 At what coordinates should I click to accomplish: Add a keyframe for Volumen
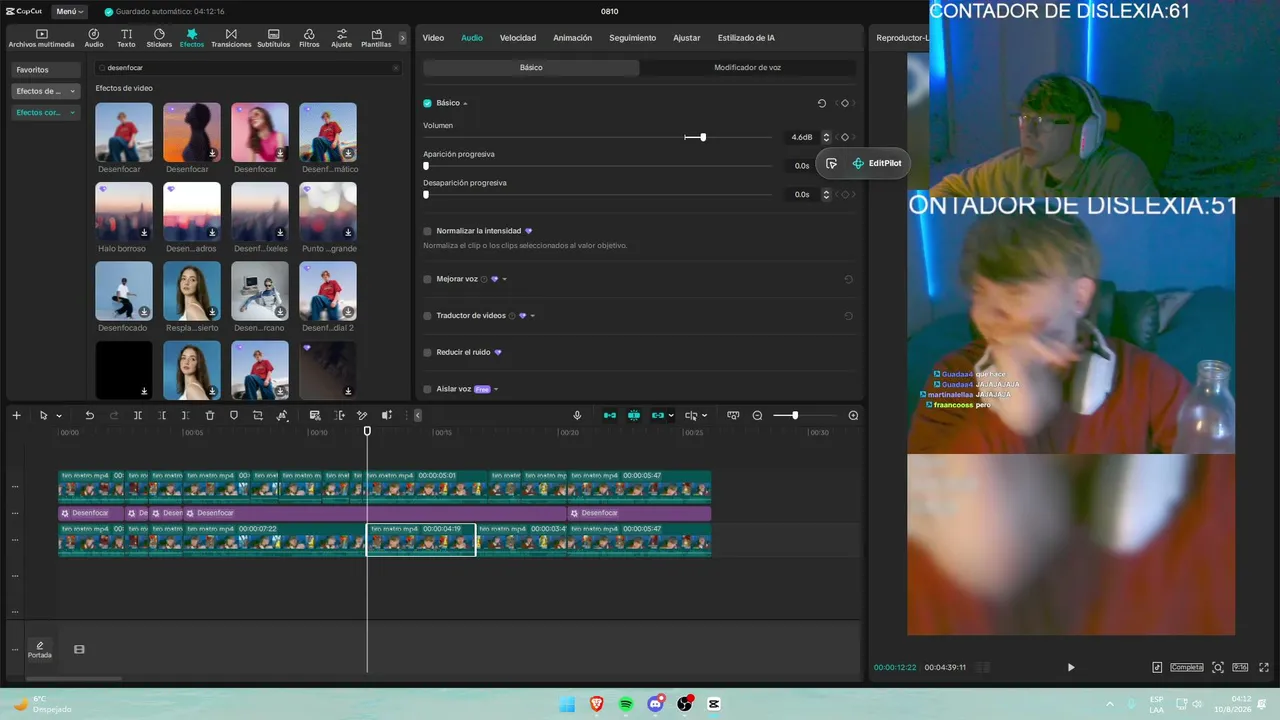pos(845,137)
